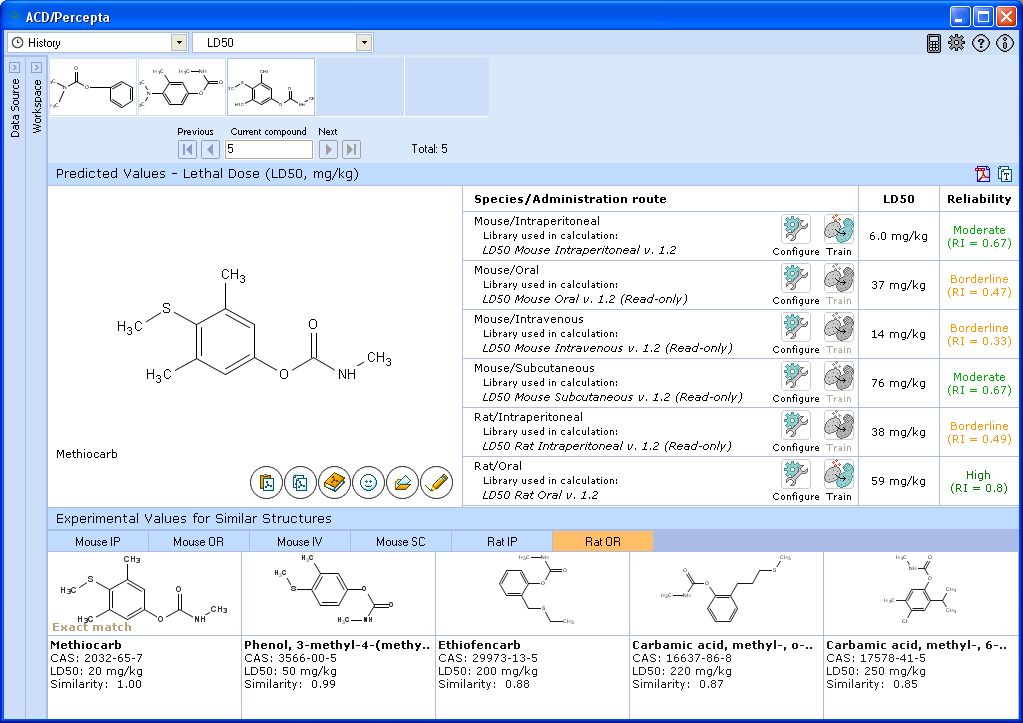
Task: Click the Reliability column header
Action: click(x=979, y=199)
